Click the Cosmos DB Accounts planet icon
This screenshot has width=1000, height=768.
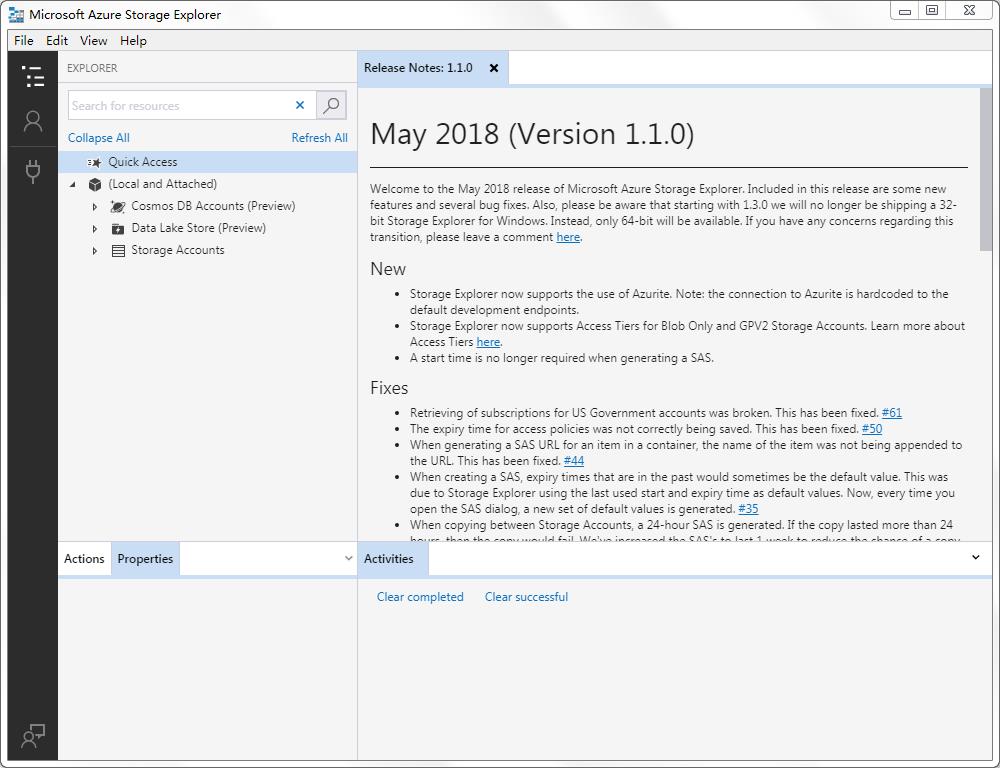pos(118,206)
